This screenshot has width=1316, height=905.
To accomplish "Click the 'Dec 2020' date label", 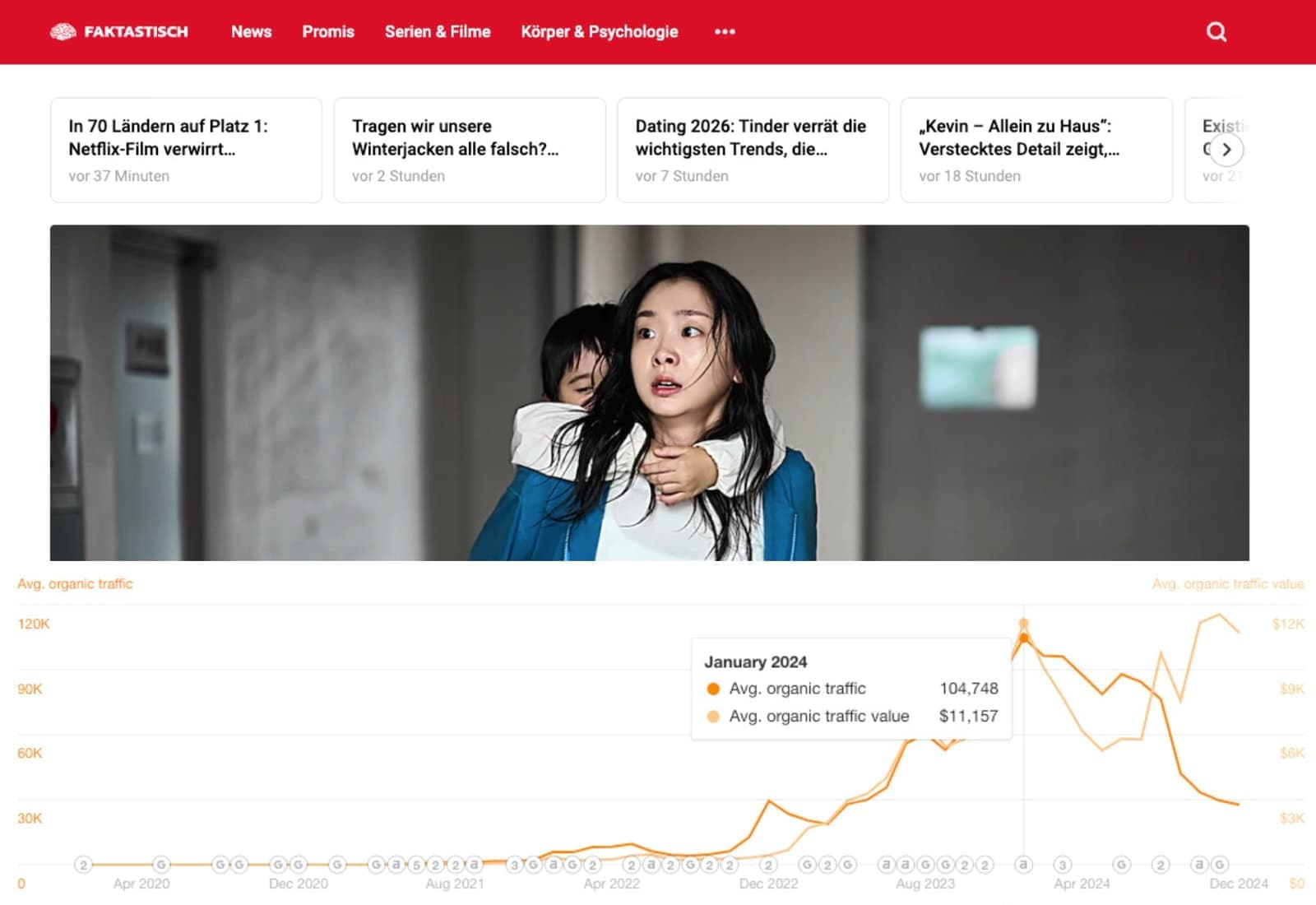I will [x=299, y=884].
